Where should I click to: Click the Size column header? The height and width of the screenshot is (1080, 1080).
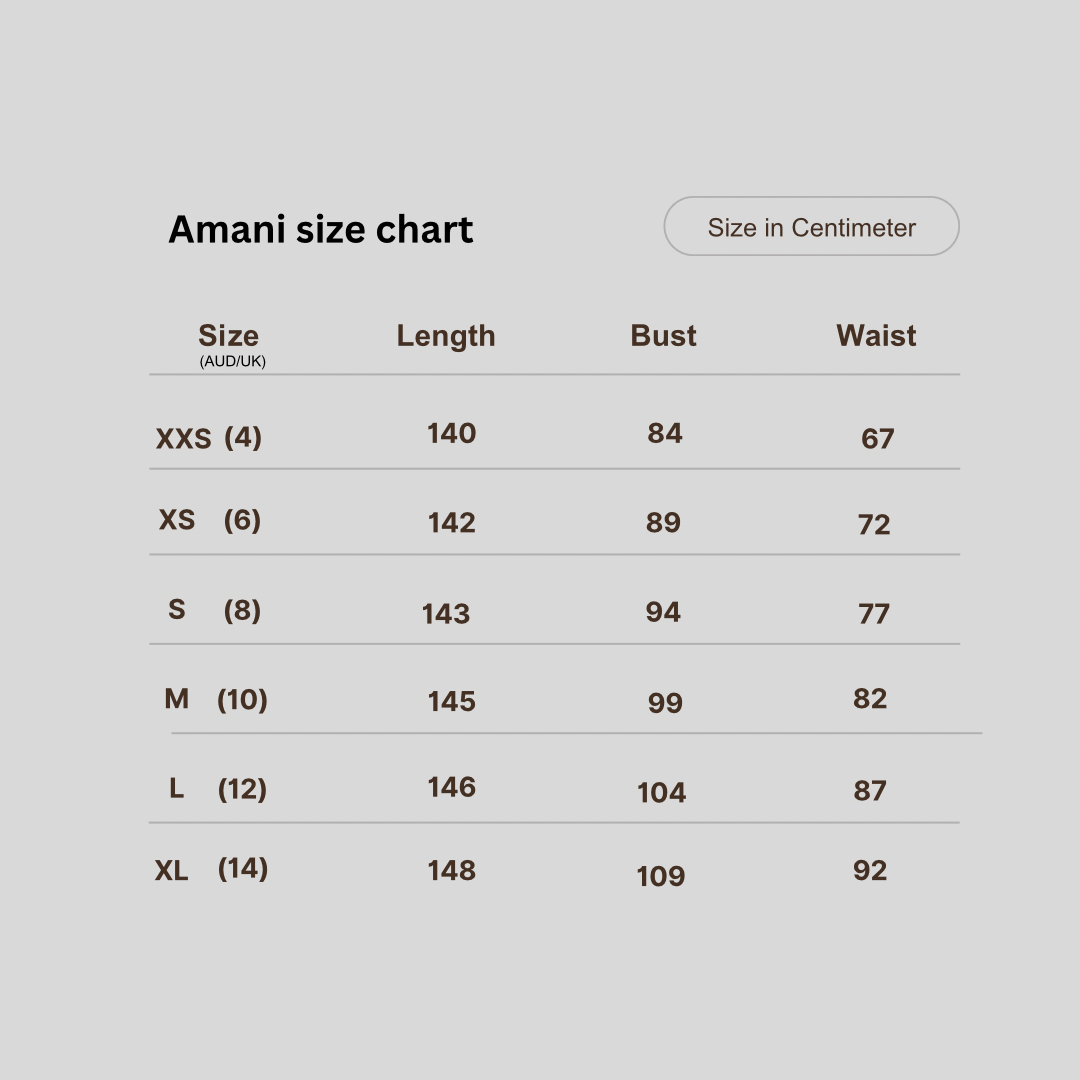coord(228,336)
